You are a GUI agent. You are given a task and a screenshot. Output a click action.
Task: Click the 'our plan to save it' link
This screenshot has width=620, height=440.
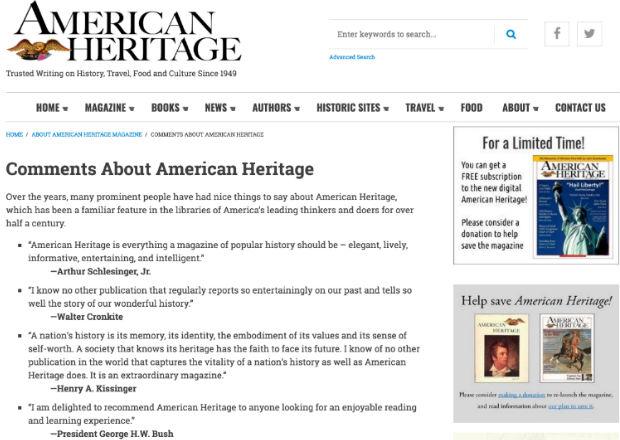click(571, 406)
